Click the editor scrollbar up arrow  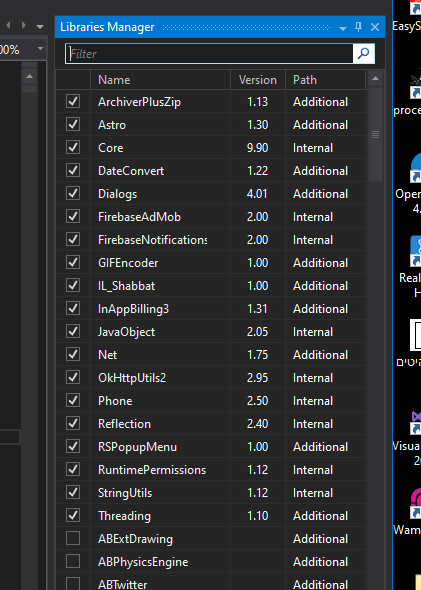pyautogui.click(x=29, y=77)
